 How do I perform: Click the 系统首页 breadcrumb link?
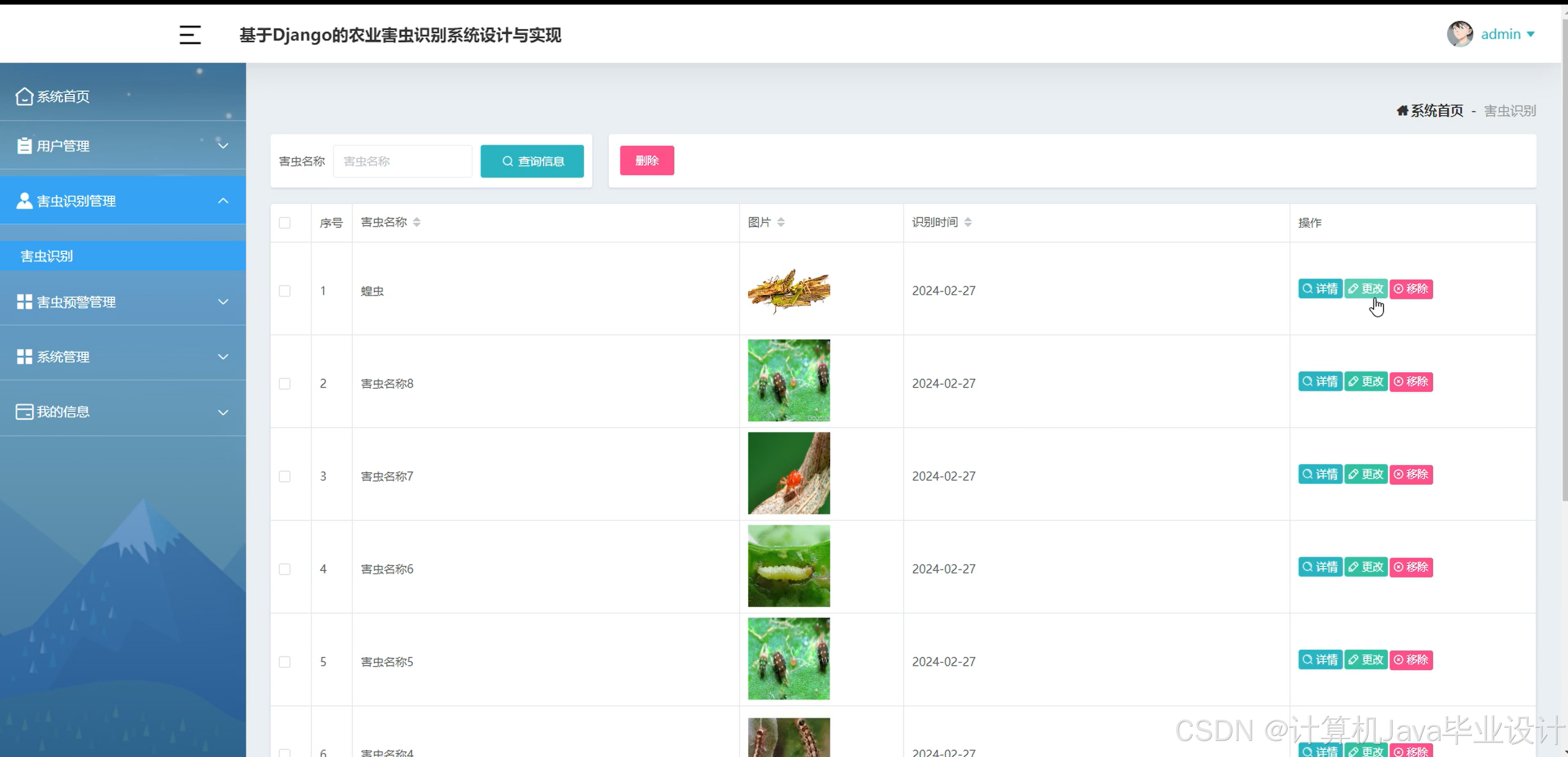click(1430, 110)
